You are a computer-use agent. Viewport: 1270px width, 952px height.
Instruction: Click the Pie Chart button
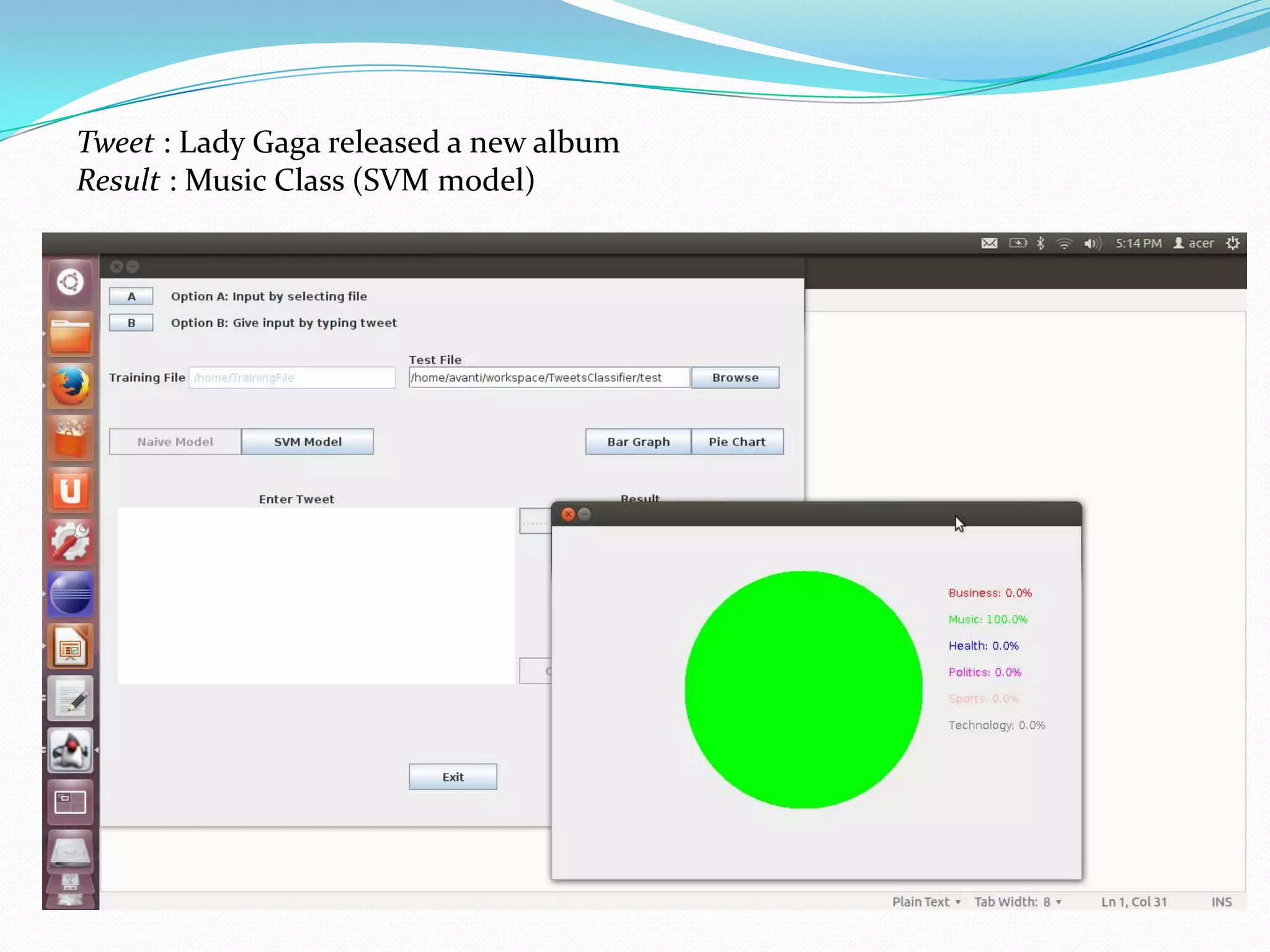(x=737, y=442)
